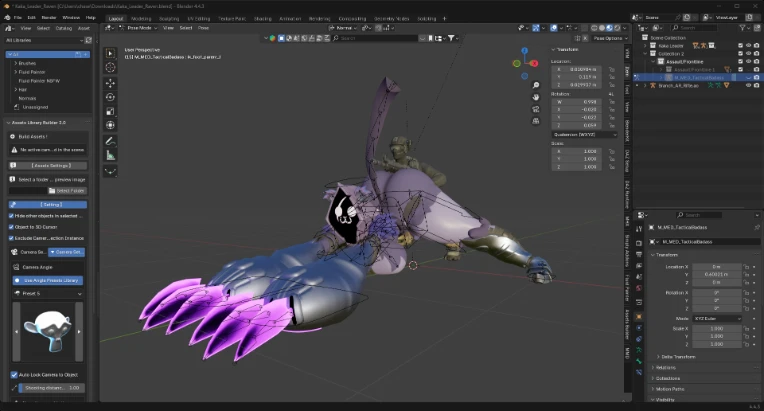764x411 pixels.
Task: Open the Pose Options dropdown
Action: (610, 38)
